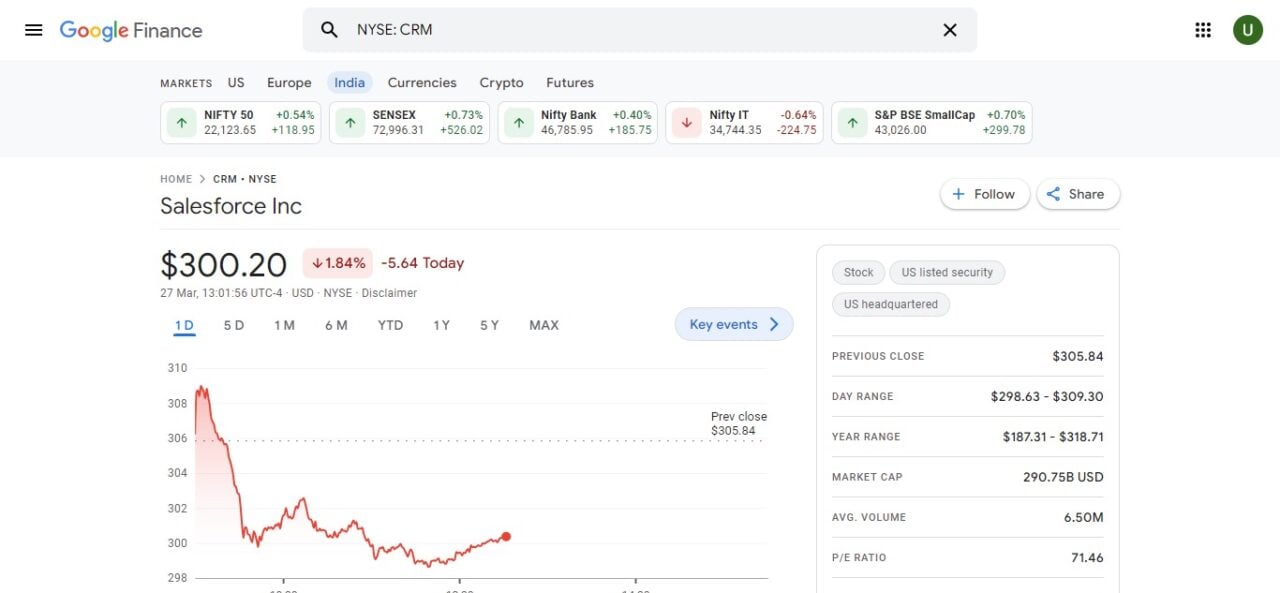The height and width of the screenshot is (593, 1280).
Task: Click the -5.64 Today text
Action: tap(422, 263)
